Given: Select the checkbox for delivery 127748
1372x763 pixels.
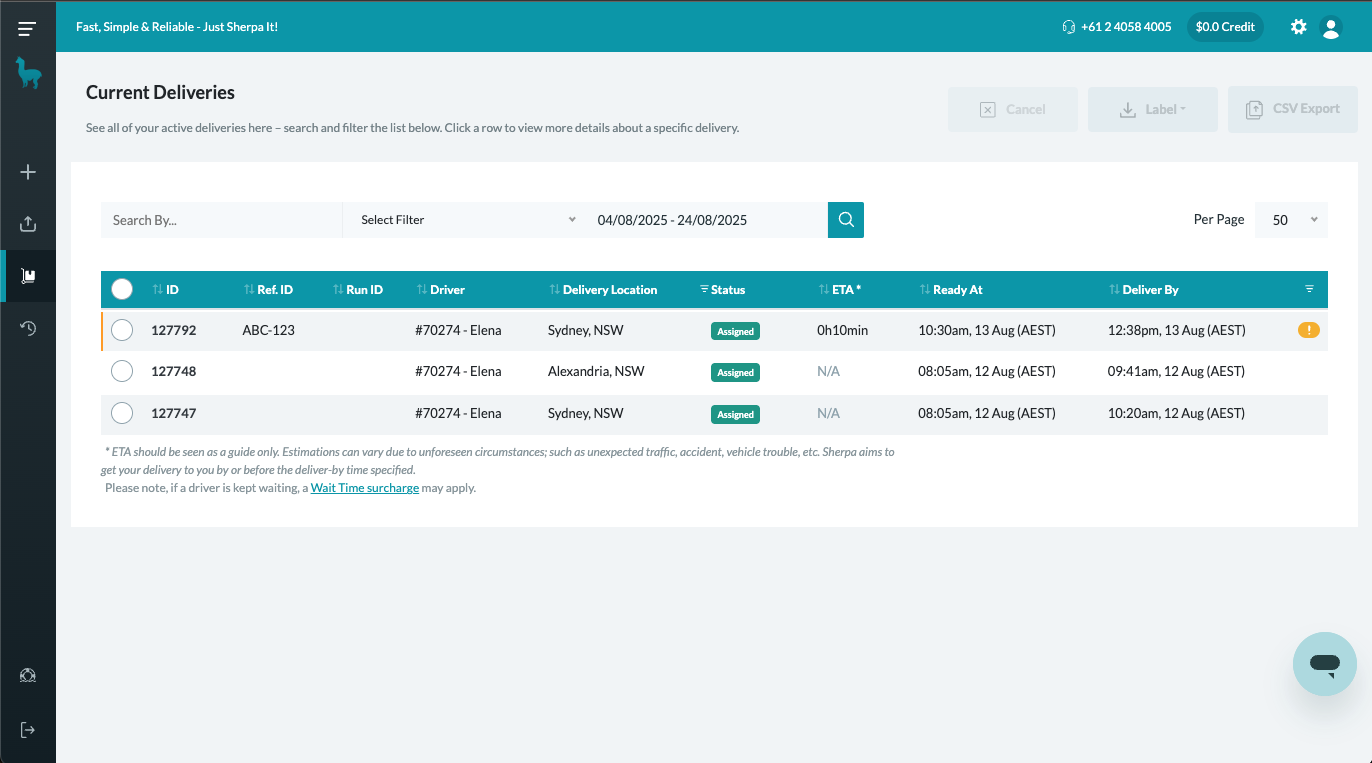Looking at the screenshot, I should click(x=122, y=371).
